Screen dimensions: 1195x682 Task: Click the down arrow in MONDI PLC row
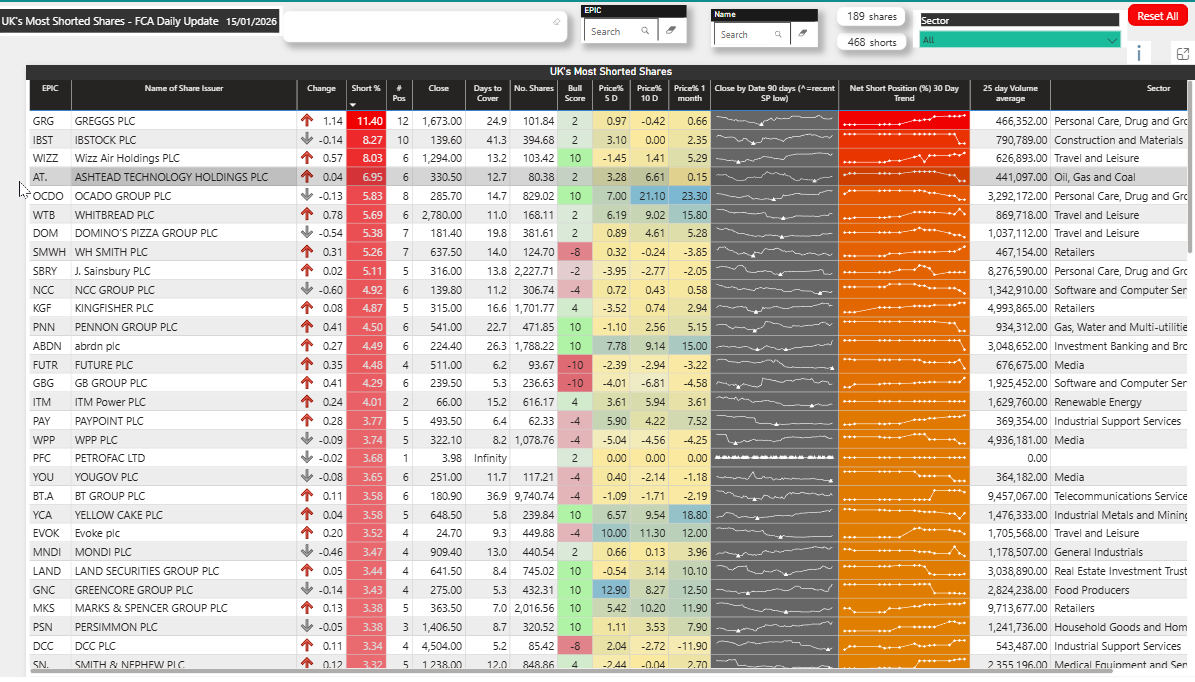307,552
